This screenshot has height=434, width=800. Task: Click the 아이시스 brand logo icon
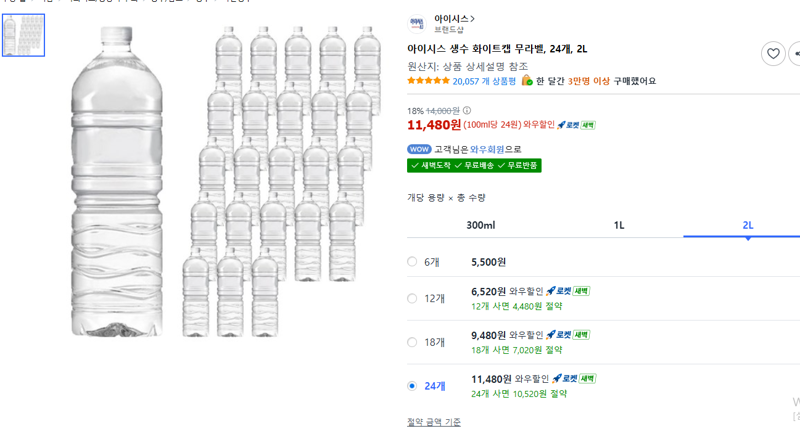click(417, 23)
